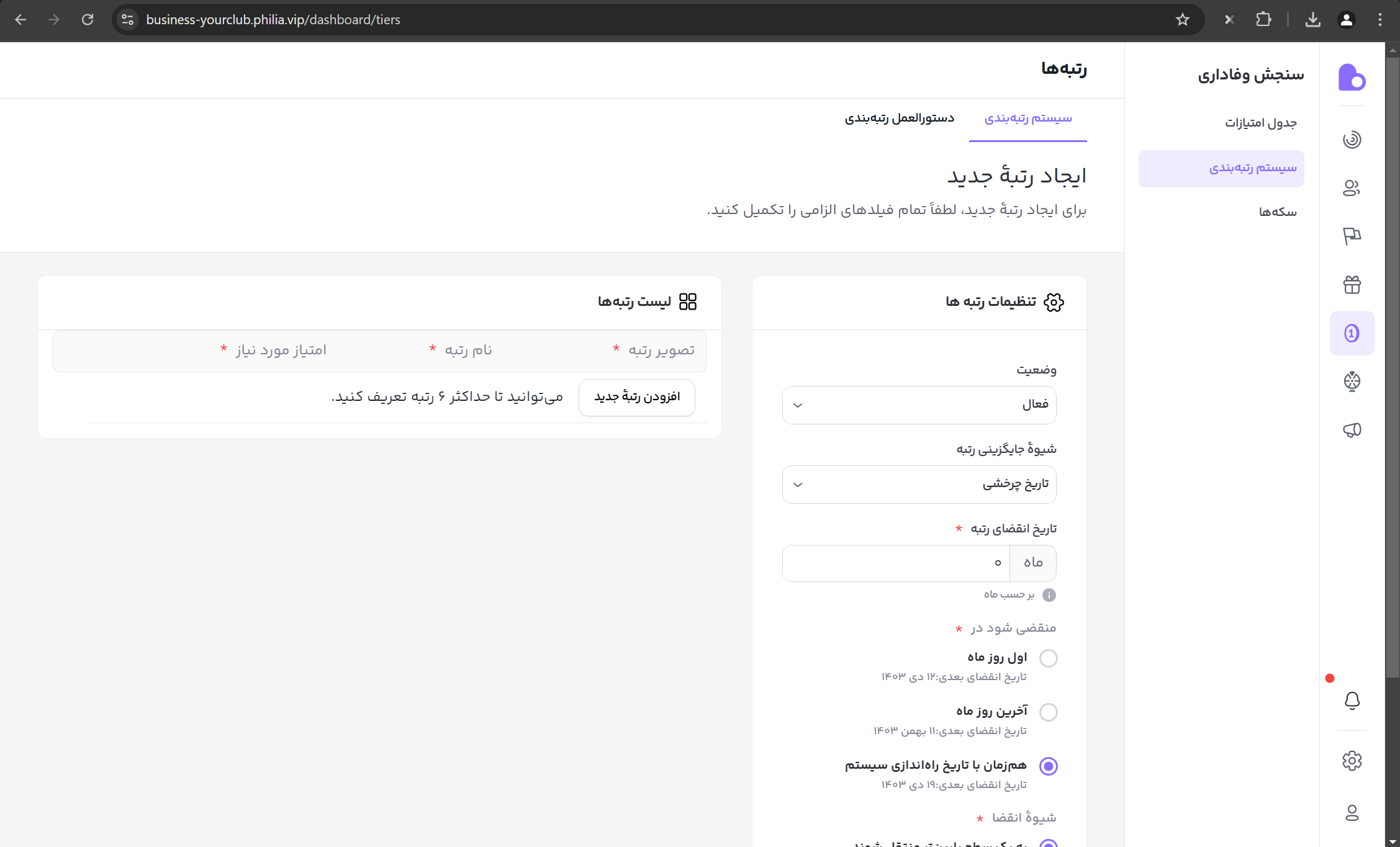
Task: Open the megaphone campaigns icon
Action: point(1352,430)
